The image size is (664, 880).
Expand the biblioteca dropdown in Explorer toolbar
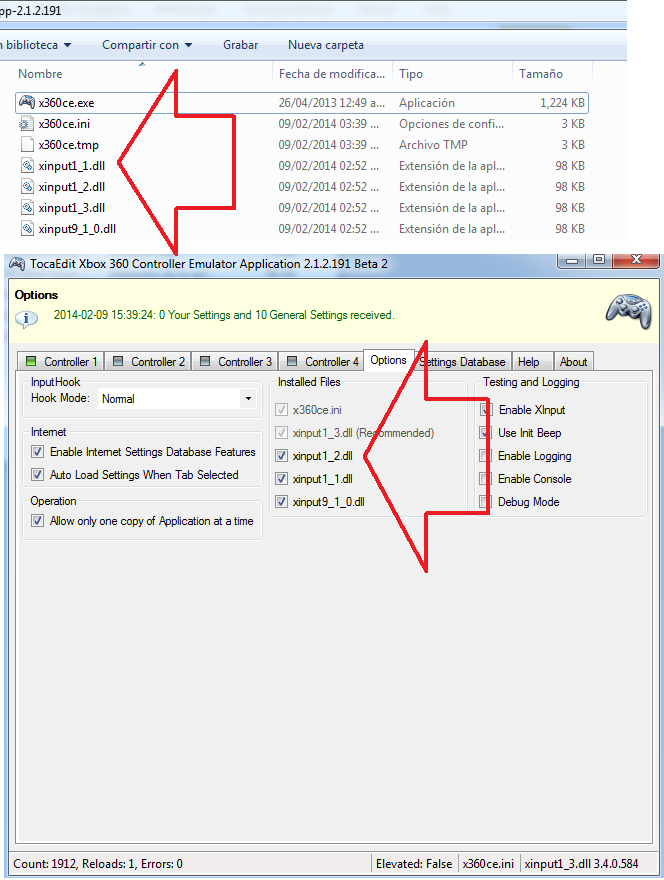click(36, 45)
